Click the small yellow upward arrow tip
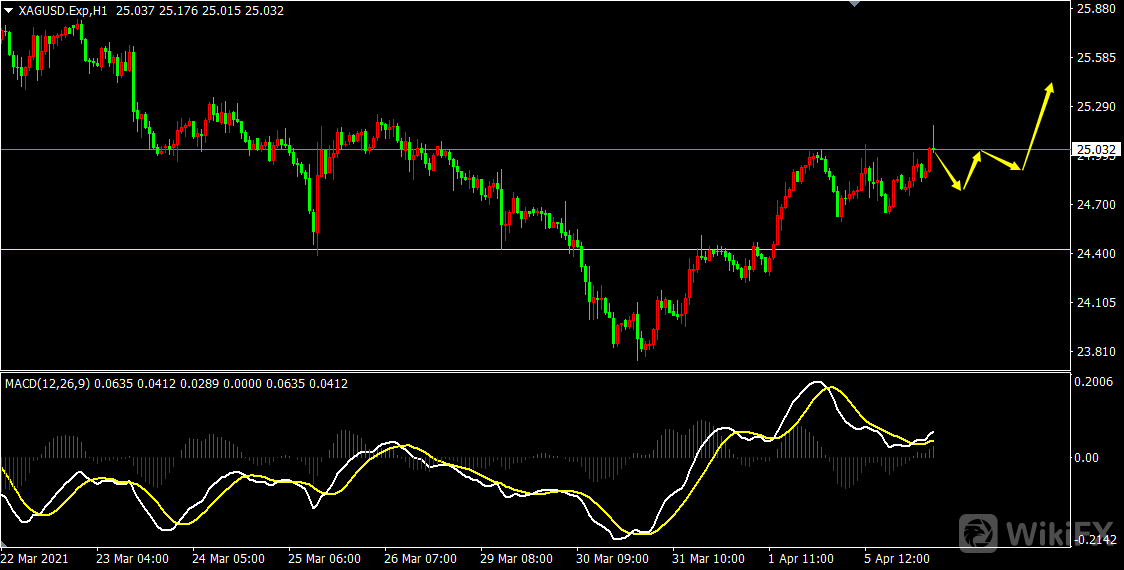 coord(978,154)
